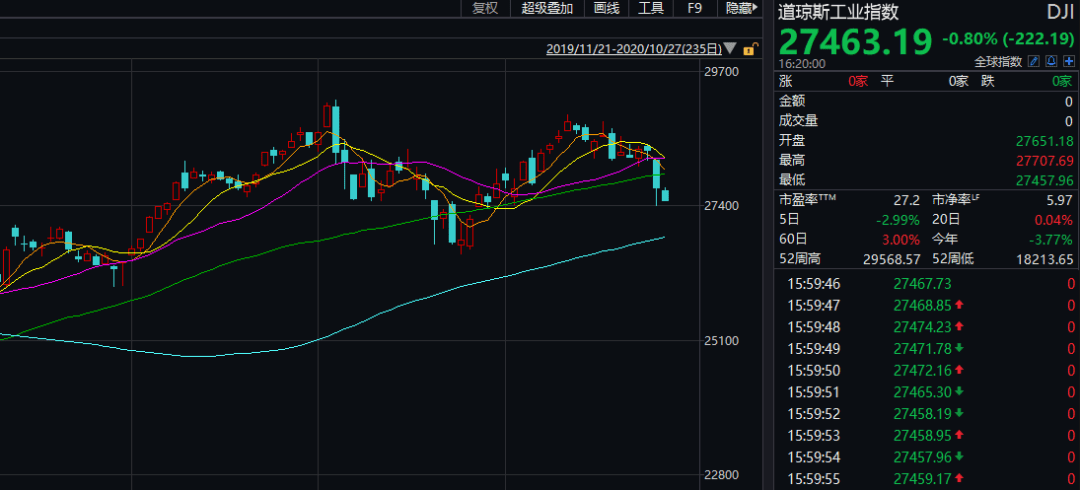Open the 复权 adjustment menu
Image resolution: width=1080 pixels, height=490 pixels.
click(485, 9)
